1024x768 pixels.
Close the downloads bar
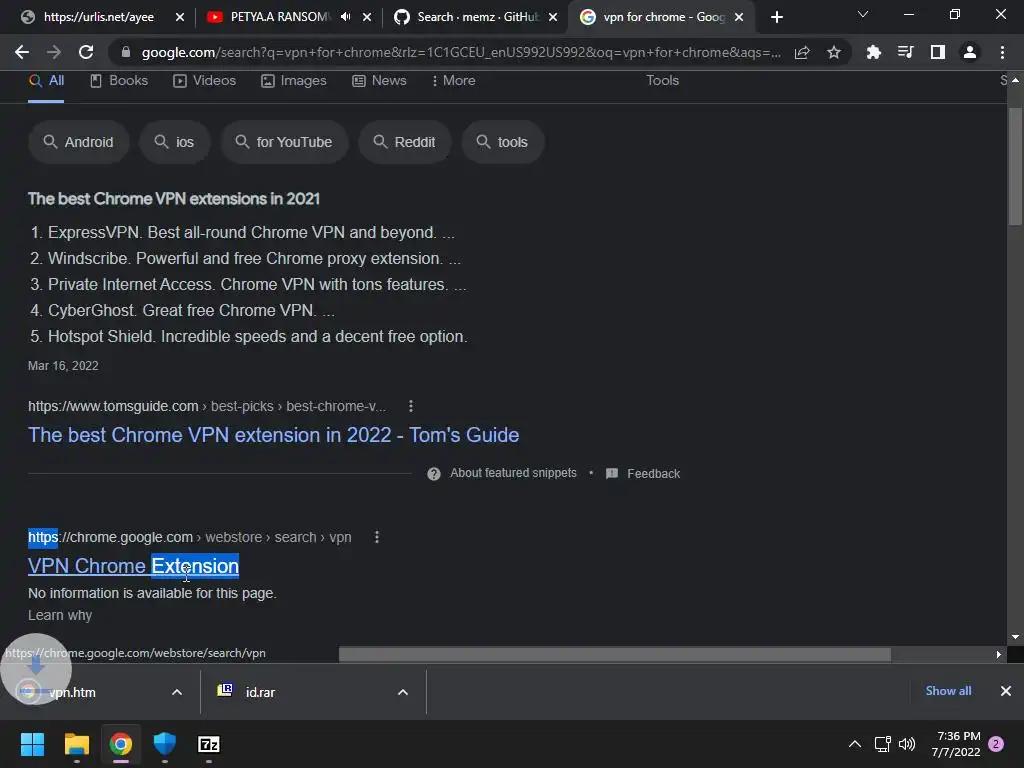click(x=1006, y=691)
